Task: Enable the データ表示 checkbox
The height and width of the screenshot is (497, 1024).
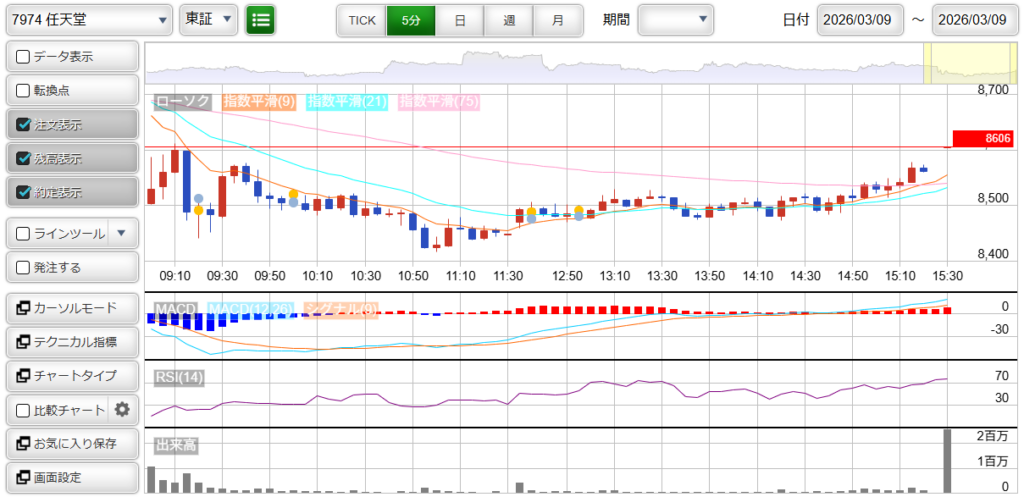Action: [x=24, y=57]
